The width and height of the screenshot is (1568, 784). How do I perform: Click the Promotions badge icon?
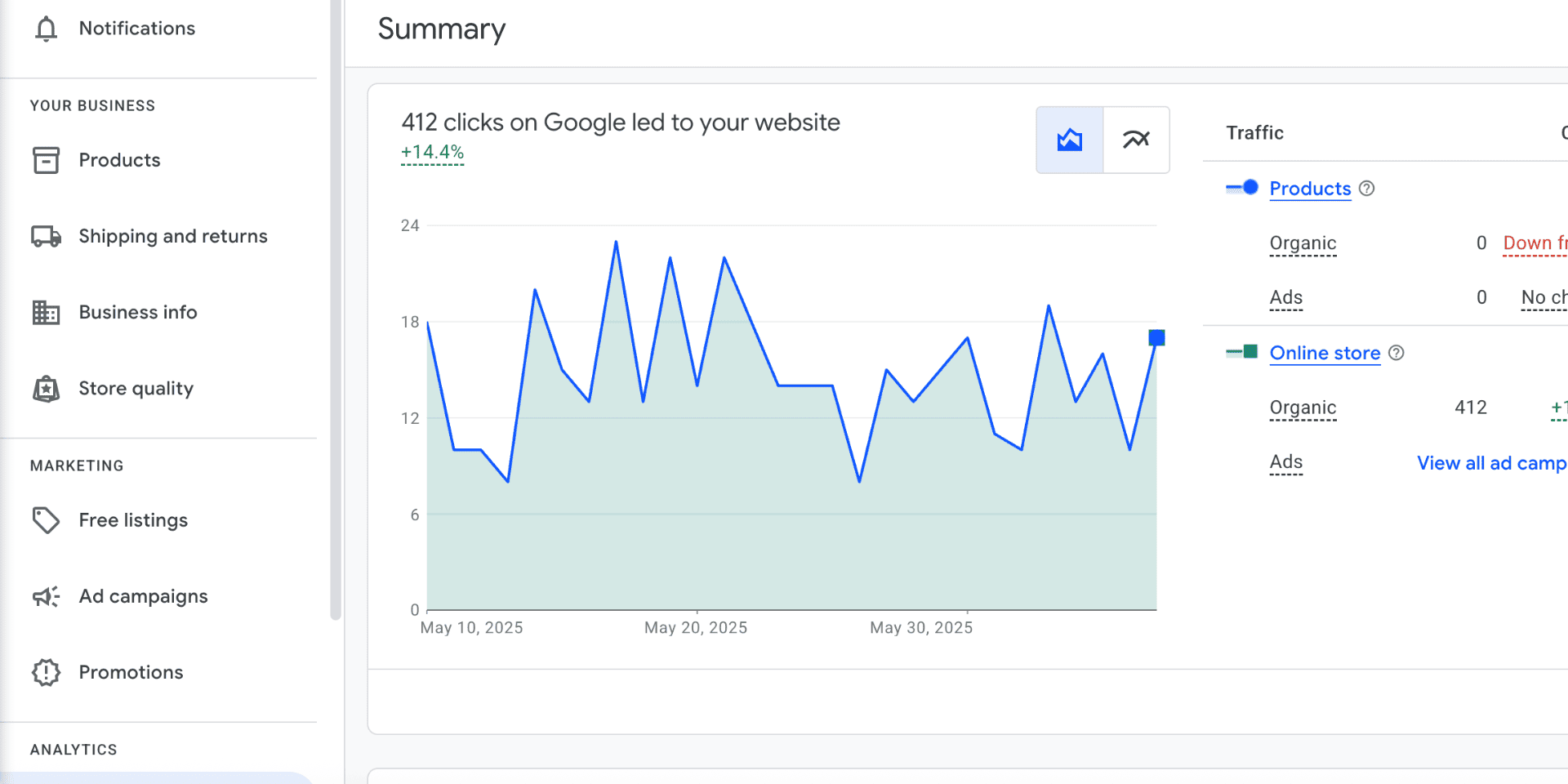[x=47, y=672]
